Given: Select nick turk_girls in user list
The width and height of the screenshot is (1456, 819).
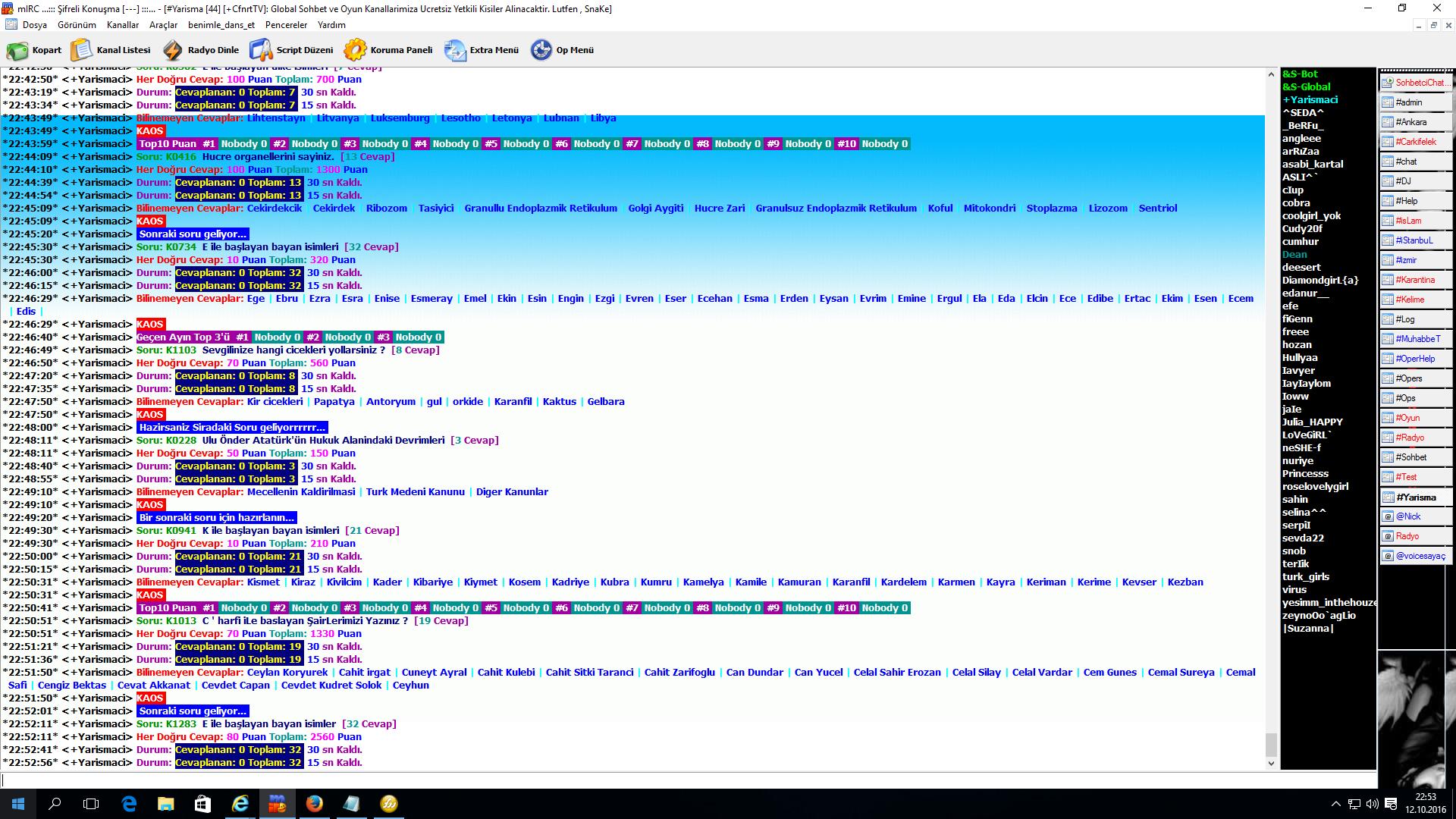Looking at the screenshot, I should (1305, 576).
